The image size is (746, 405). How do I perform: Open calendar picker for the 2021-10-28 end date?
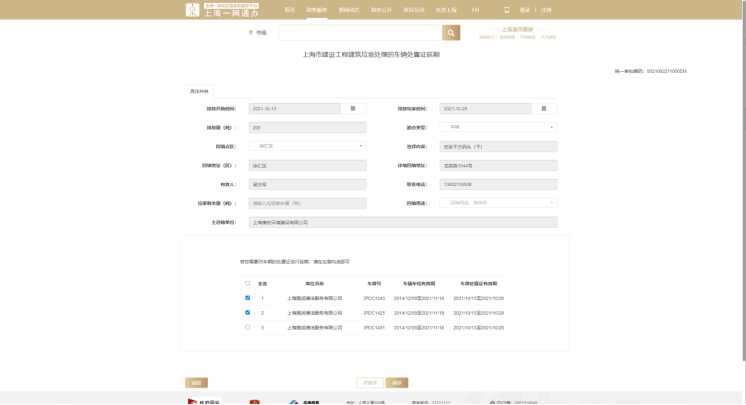[544, 109]
